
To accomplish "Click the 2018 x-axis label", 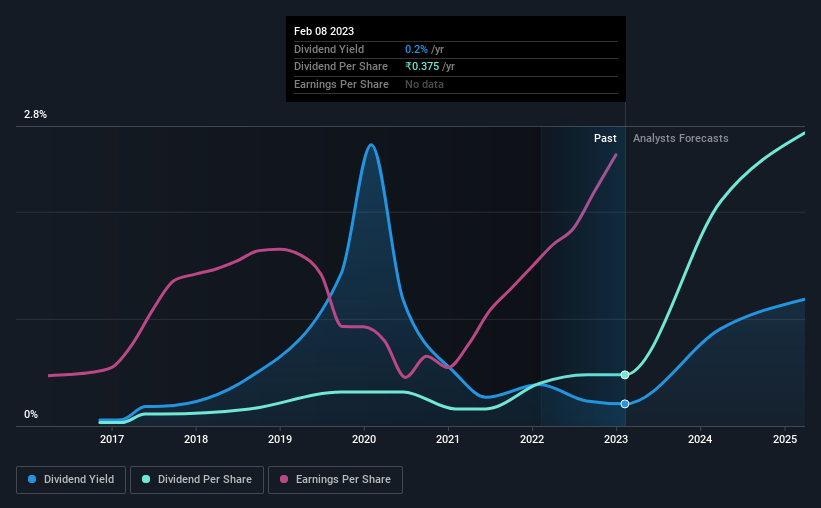I will (196, 439).
